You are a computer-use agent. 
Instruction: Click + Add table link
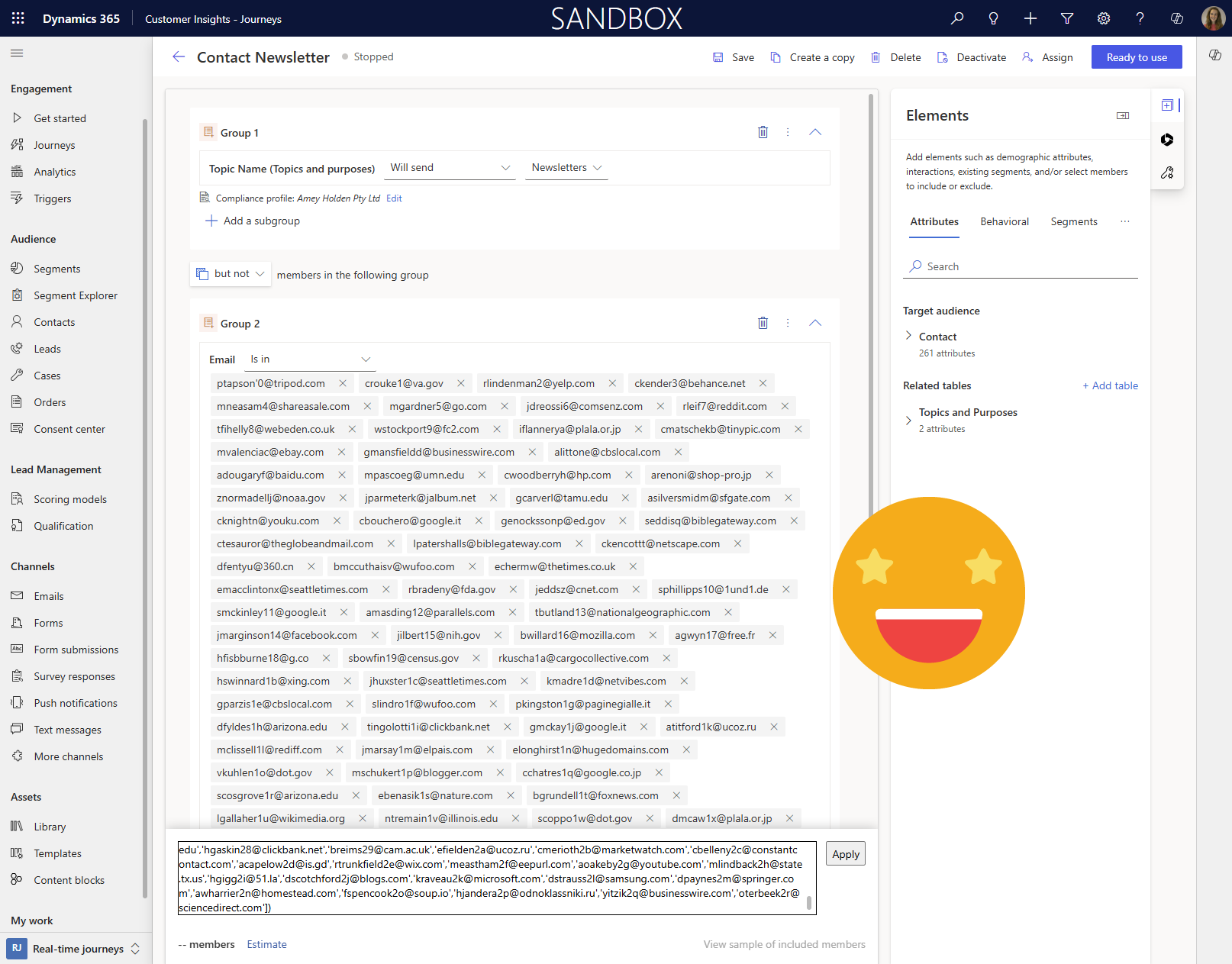[x=1110, y=385]
